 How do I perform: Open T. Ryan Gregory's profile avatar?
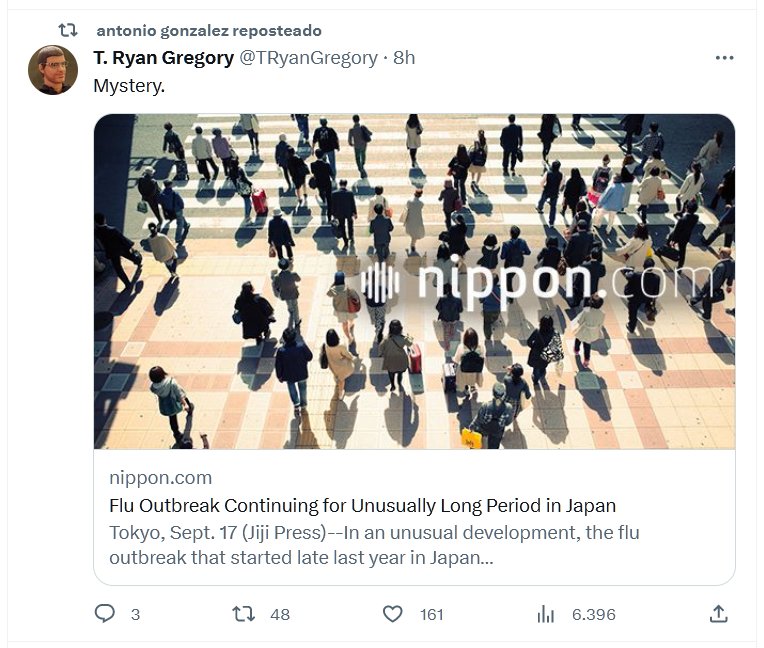click(x=53, y=70)
